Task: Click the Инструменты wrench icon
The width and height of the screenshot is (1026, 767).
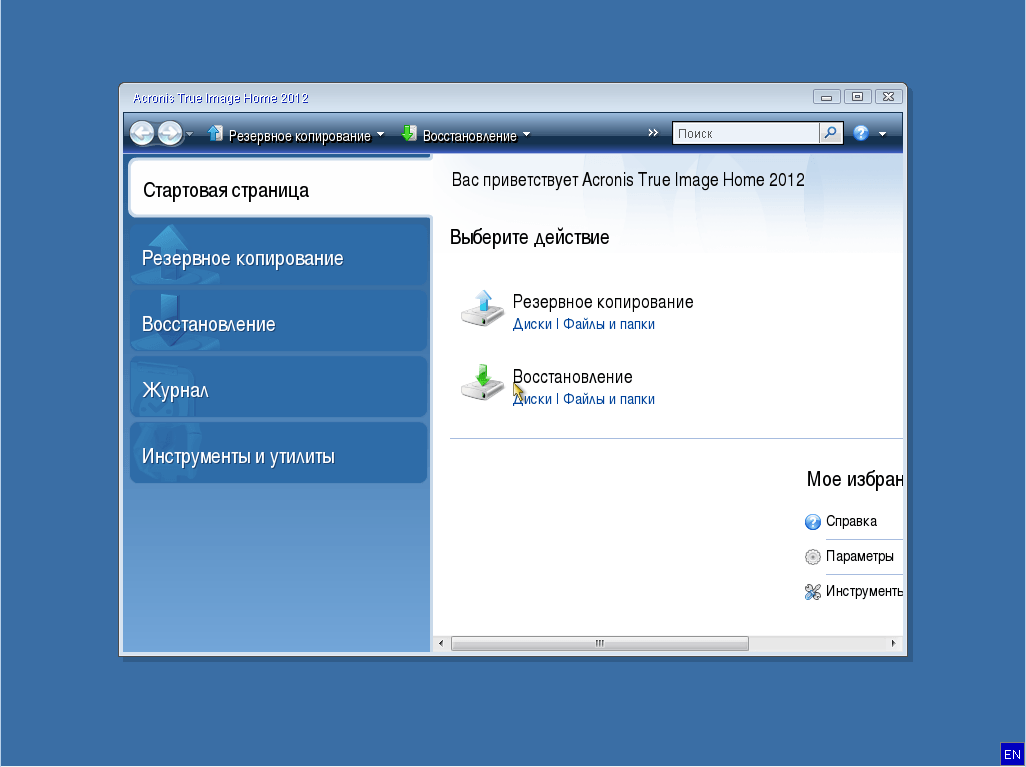Action: (813, 592)
